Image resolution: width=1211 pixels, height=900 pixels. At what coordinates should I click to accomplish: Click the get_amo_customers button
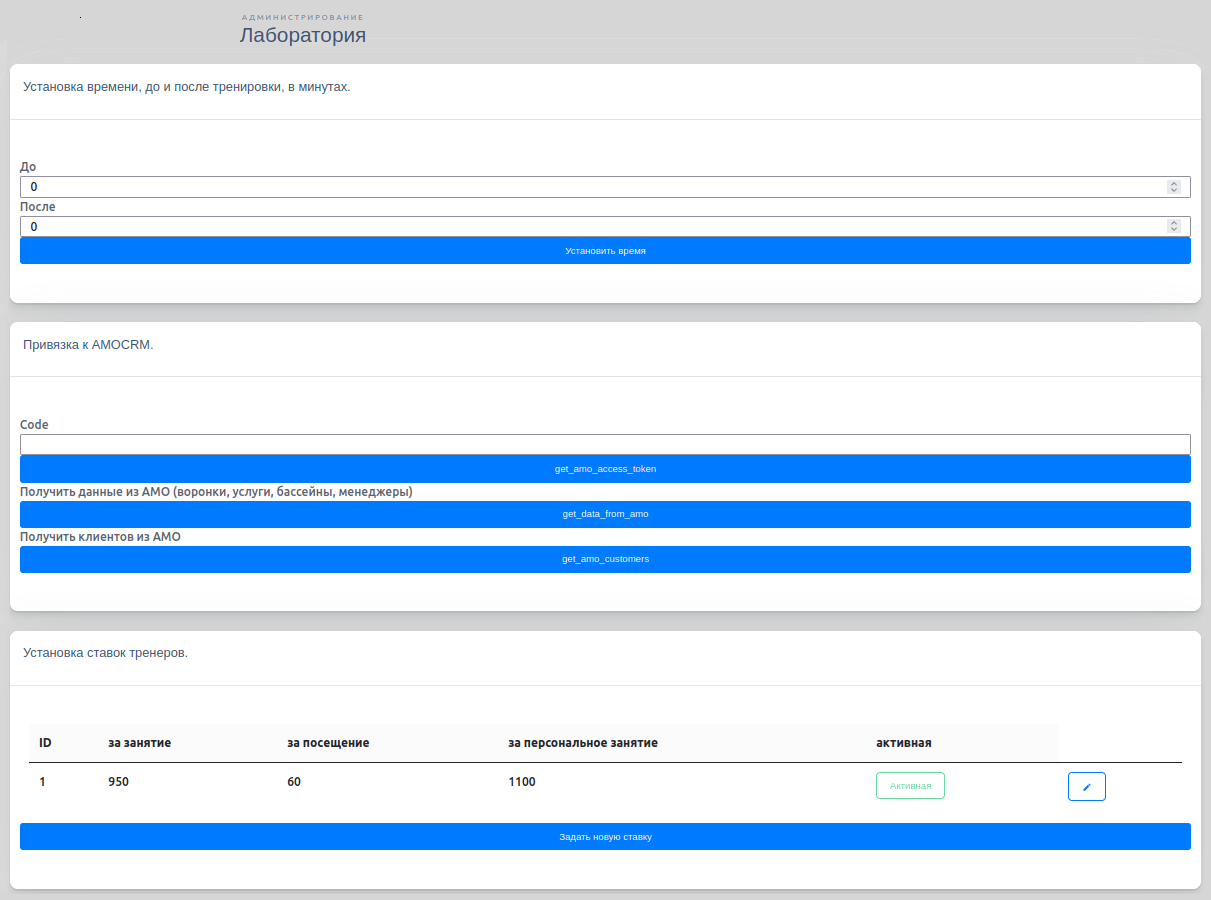pyautogui.click(x=605, y=559)
